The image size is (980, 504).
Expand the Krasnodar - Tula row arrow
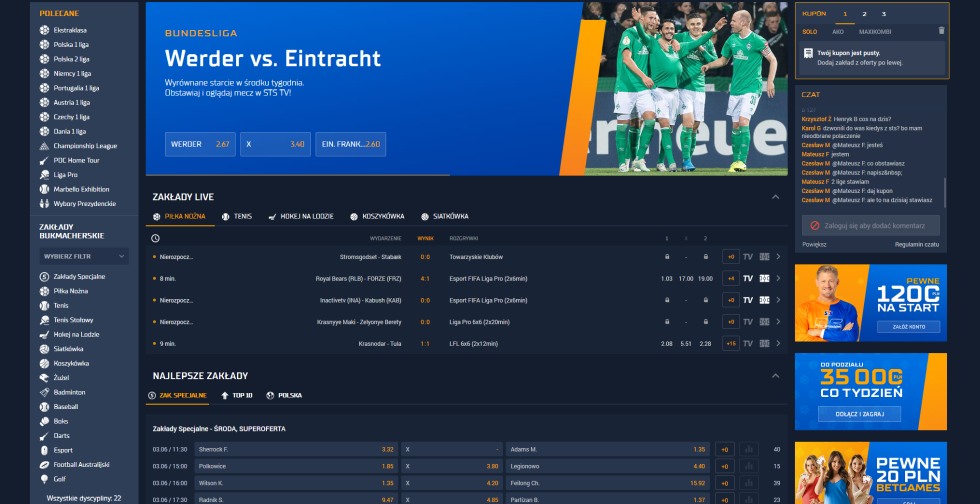[x=778, y=343]
